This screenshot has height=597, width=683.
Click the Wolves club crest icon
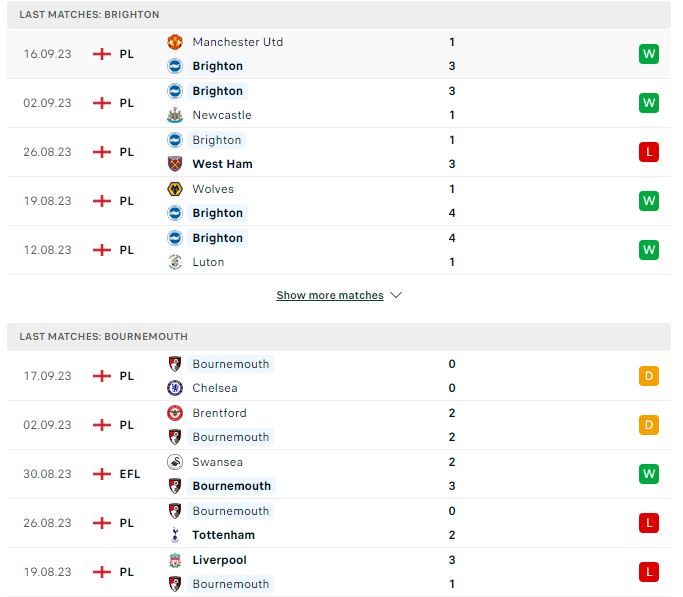coord(175,189)
